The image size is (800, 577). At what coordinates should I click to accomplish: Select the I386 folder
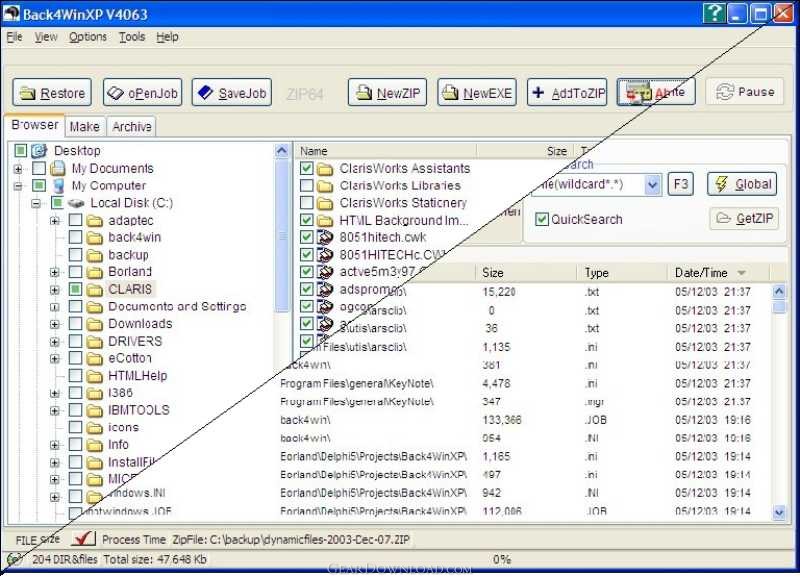(x=120, y=393)
